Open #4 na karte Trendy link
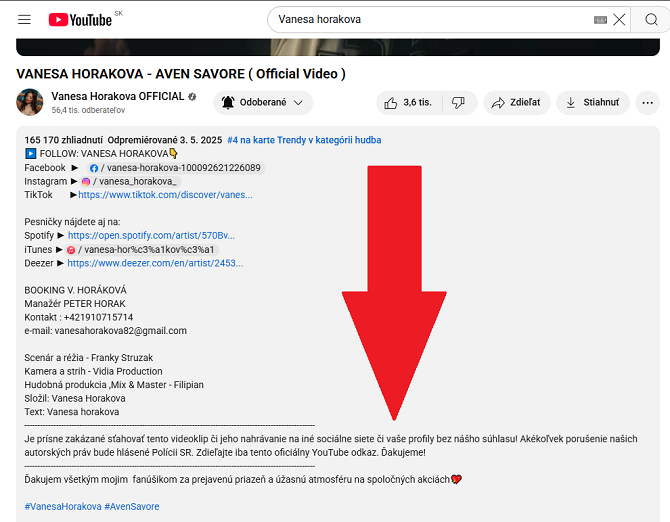The height and width of the screenshot is (522, 670). (304, 140)
